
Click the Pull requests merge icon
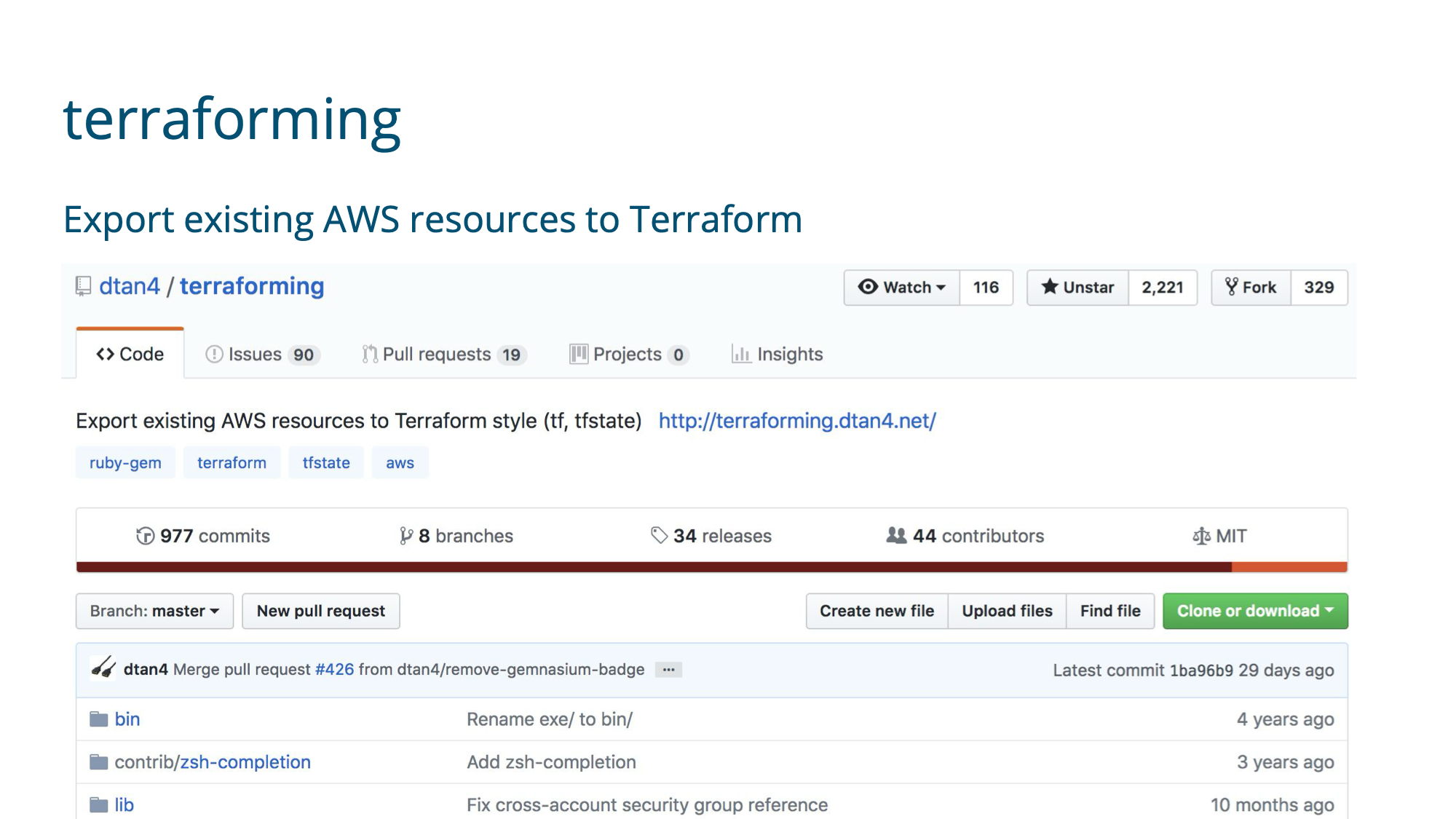(370, 355)
